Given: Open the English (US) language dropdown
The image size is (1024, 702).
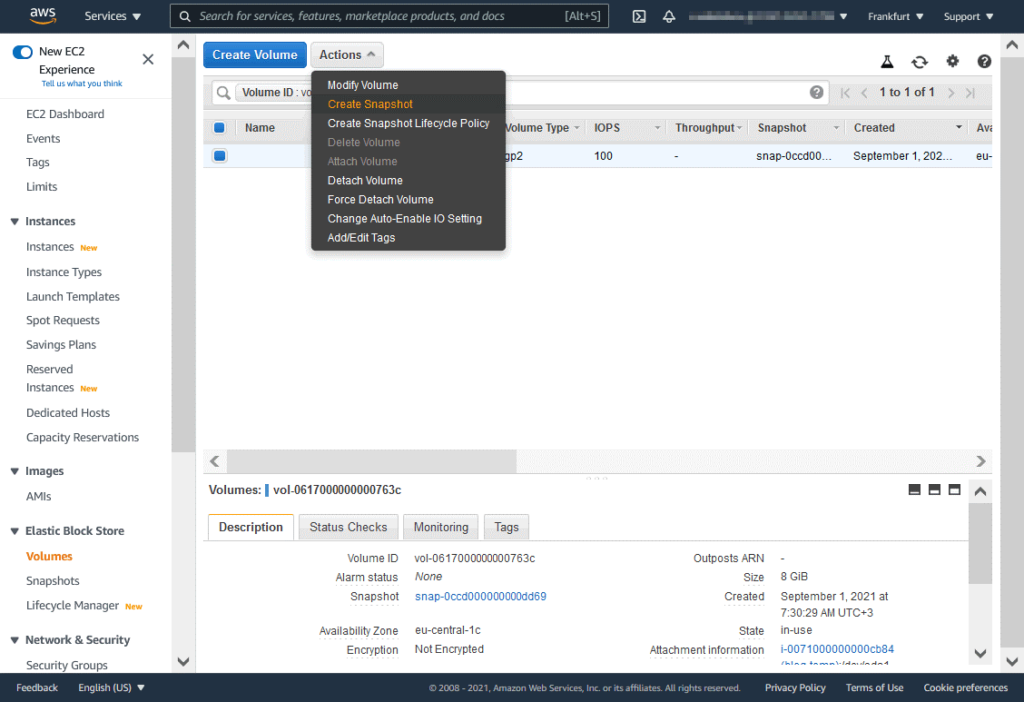Looking at the screenshot, I should (x=110, y=687).
